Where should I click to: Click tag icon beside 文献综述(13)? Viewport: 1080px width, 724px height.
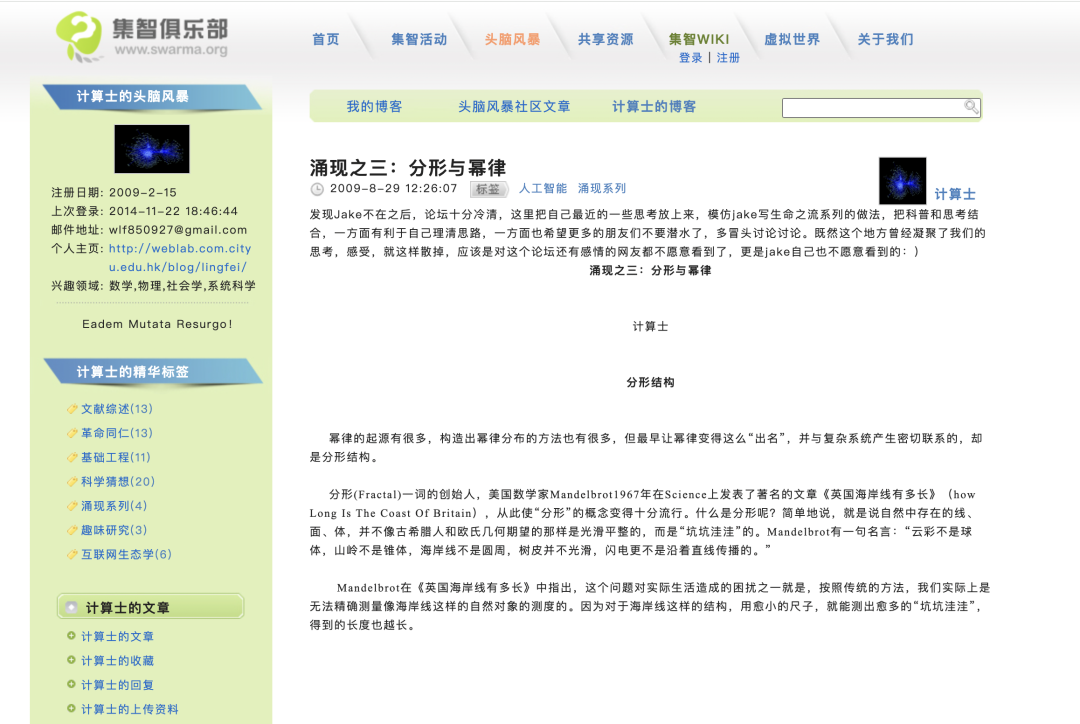coord(71,409)
